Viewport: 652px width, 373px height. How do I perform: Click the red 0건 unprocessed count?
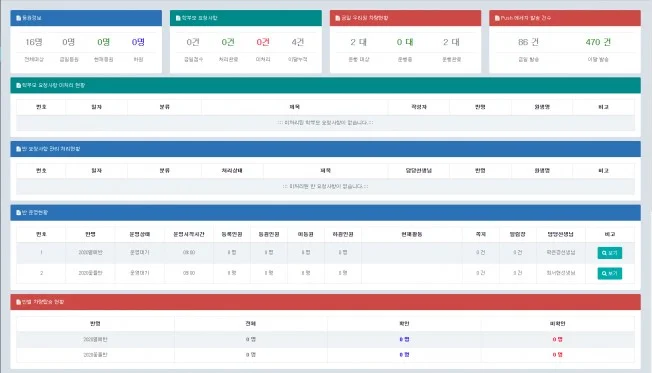pos(263,42)
